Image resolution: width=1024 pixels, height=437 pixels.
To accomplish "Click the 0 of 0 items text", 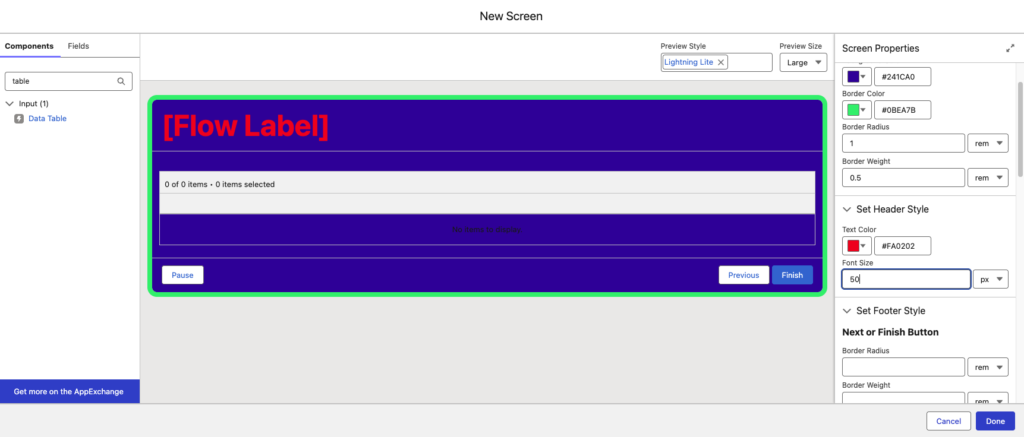I will click(x=188, y=184).
